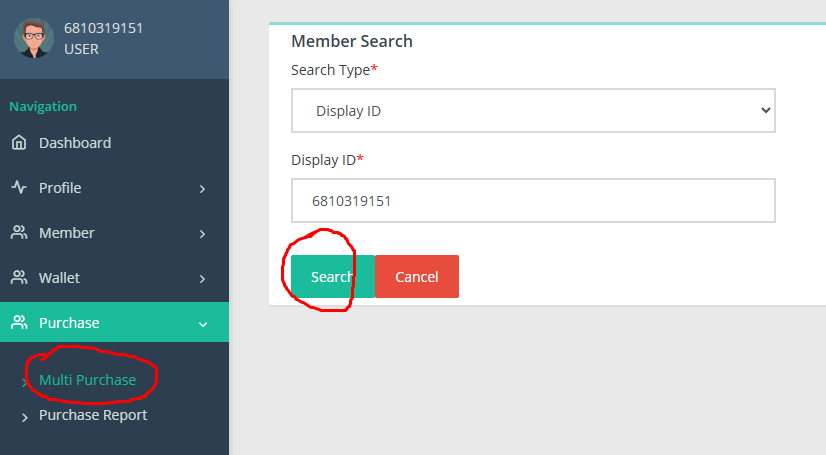Go to the Dashboard menu item
The width and height of the screenshot is (826, 455).
(x=75, y=143)
